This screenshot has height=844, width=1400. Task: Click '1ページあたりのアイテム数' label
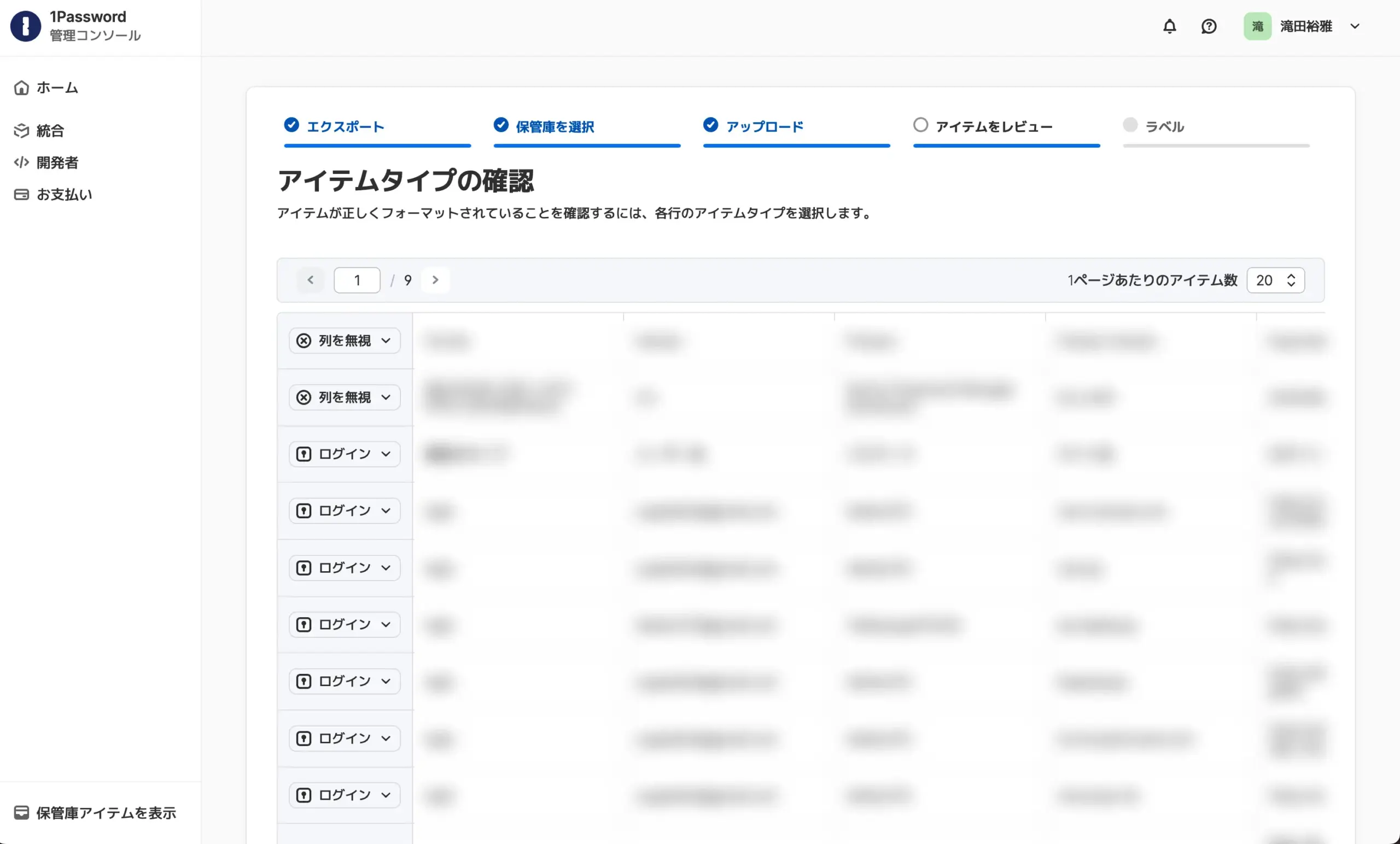(1152, 280)
